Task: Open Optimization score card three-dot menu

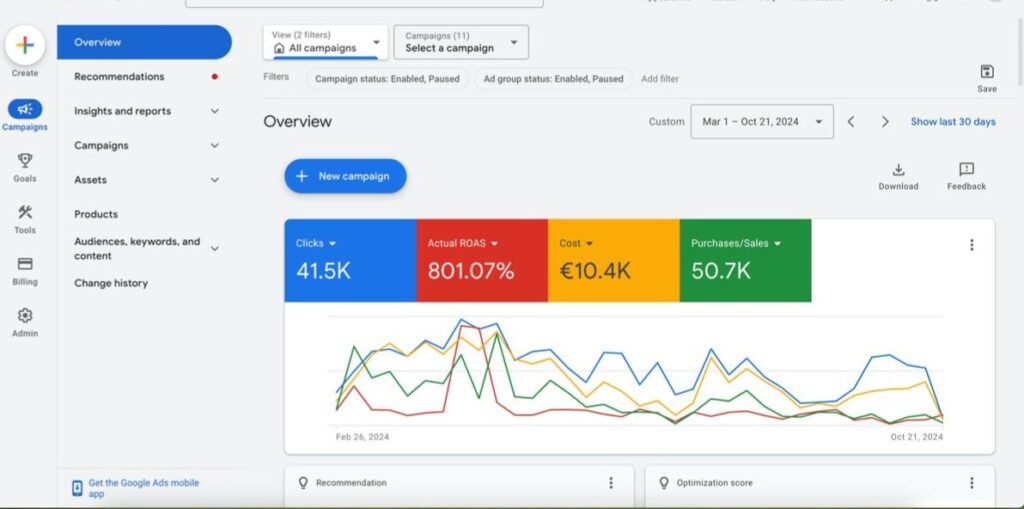Action: click(x=971, y=483)
